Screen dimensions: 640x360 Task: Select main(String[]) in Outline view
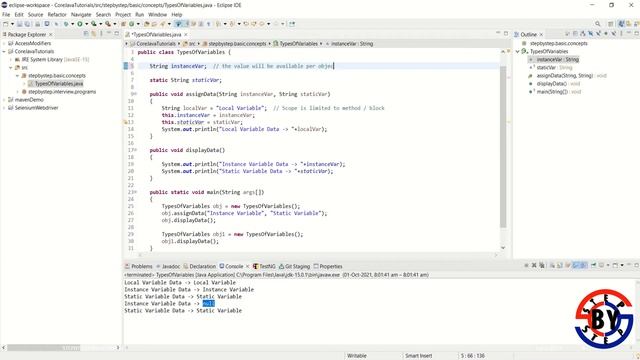point(552,92)
